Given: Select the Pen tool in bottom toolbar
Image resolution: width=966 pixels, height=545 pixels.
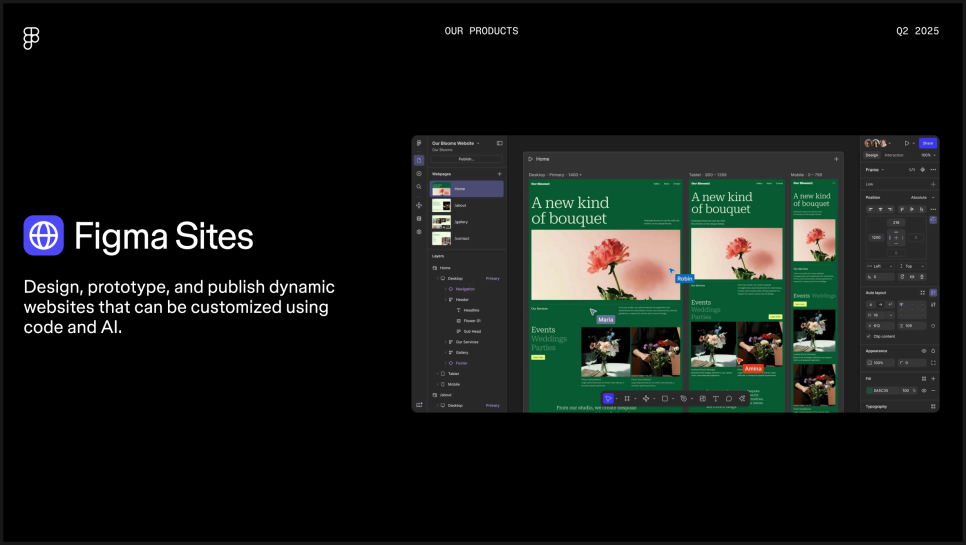Looking at the screenshot, I should (683, 398).
